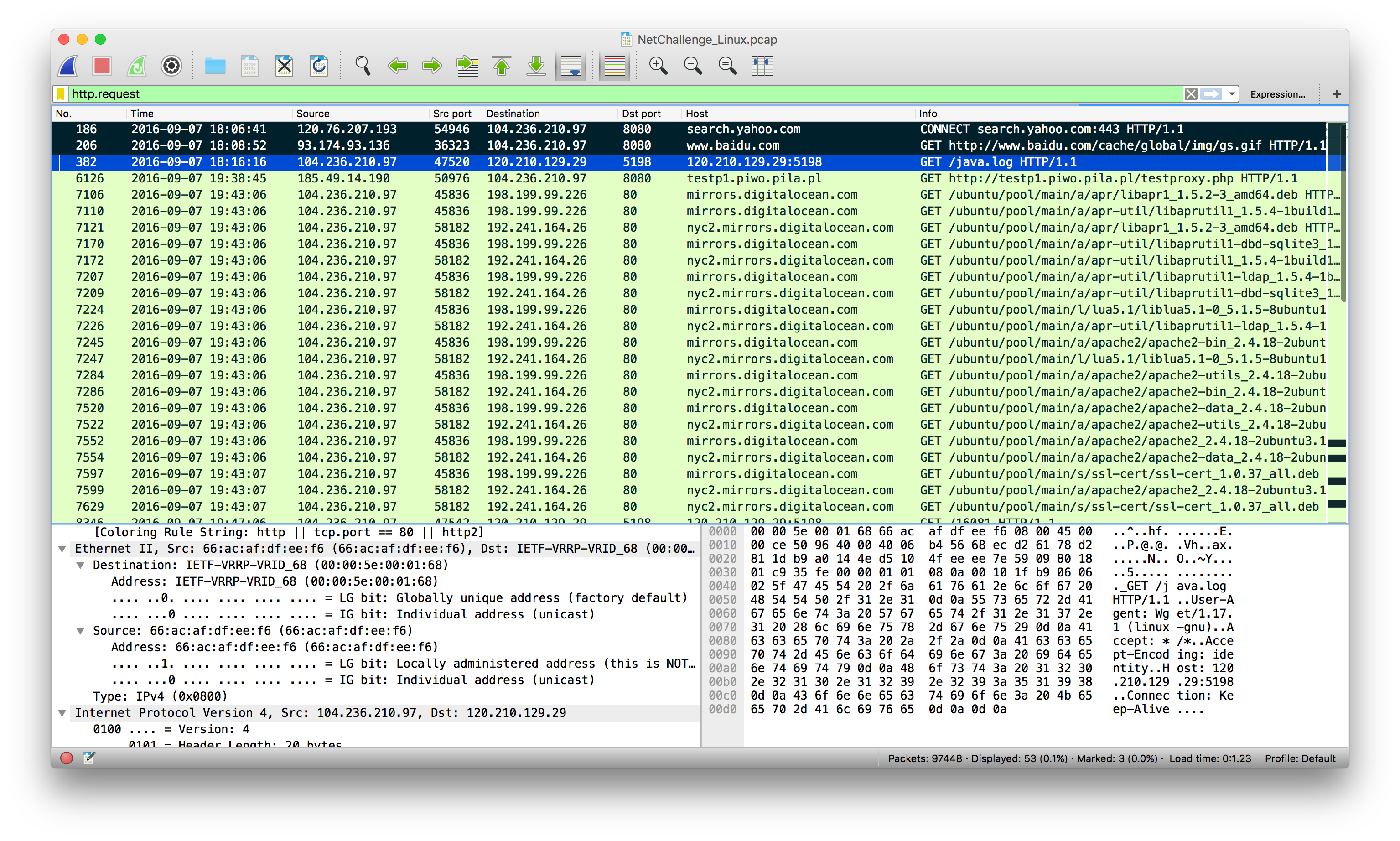Viewport: 1400px width, 841px height.
Task: Save this capture file
Action: (x=249, y=66)
